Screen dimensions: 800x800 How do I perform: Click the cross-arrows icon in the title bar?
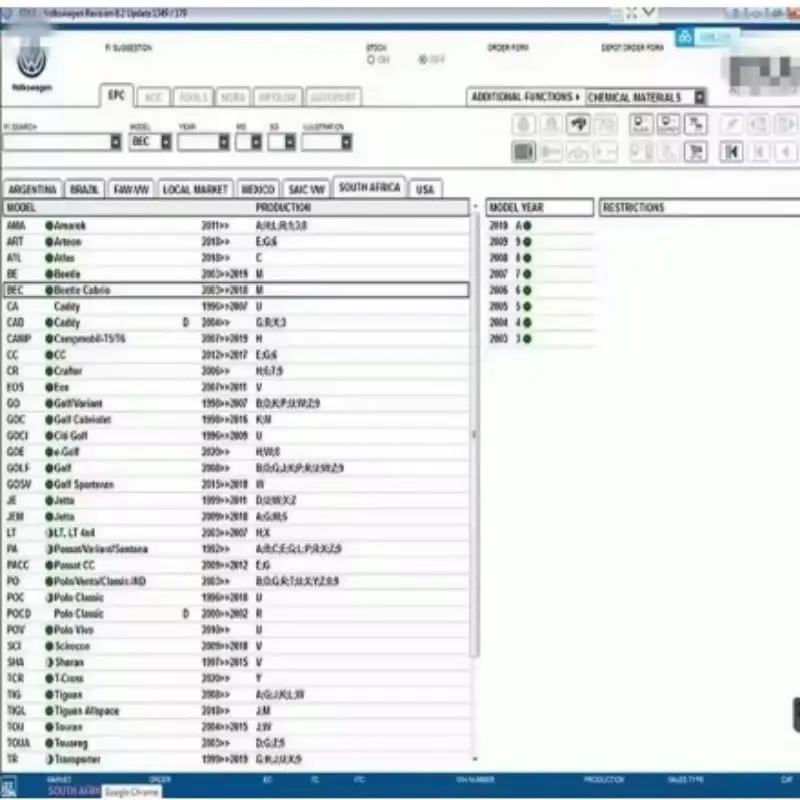[x=632, y=13]
